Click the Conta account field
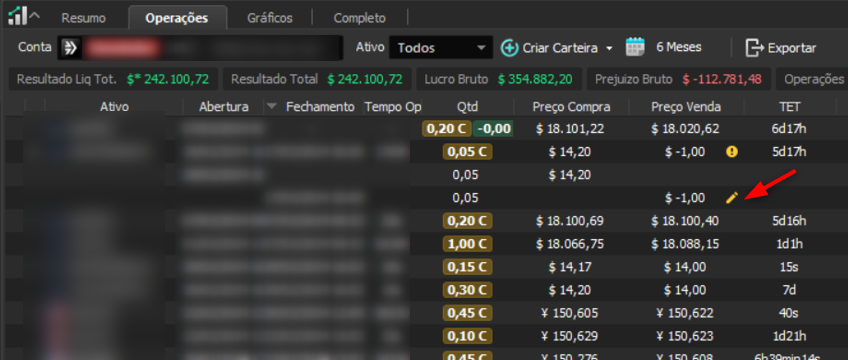 200,48
